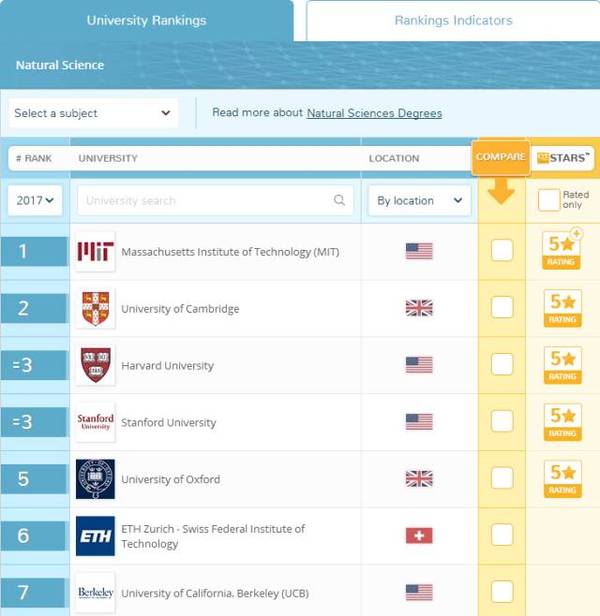The width and height of the screenshot is (600, 616).
Task: Check compare box for University of Cambridge
Action: pos(502,307)
